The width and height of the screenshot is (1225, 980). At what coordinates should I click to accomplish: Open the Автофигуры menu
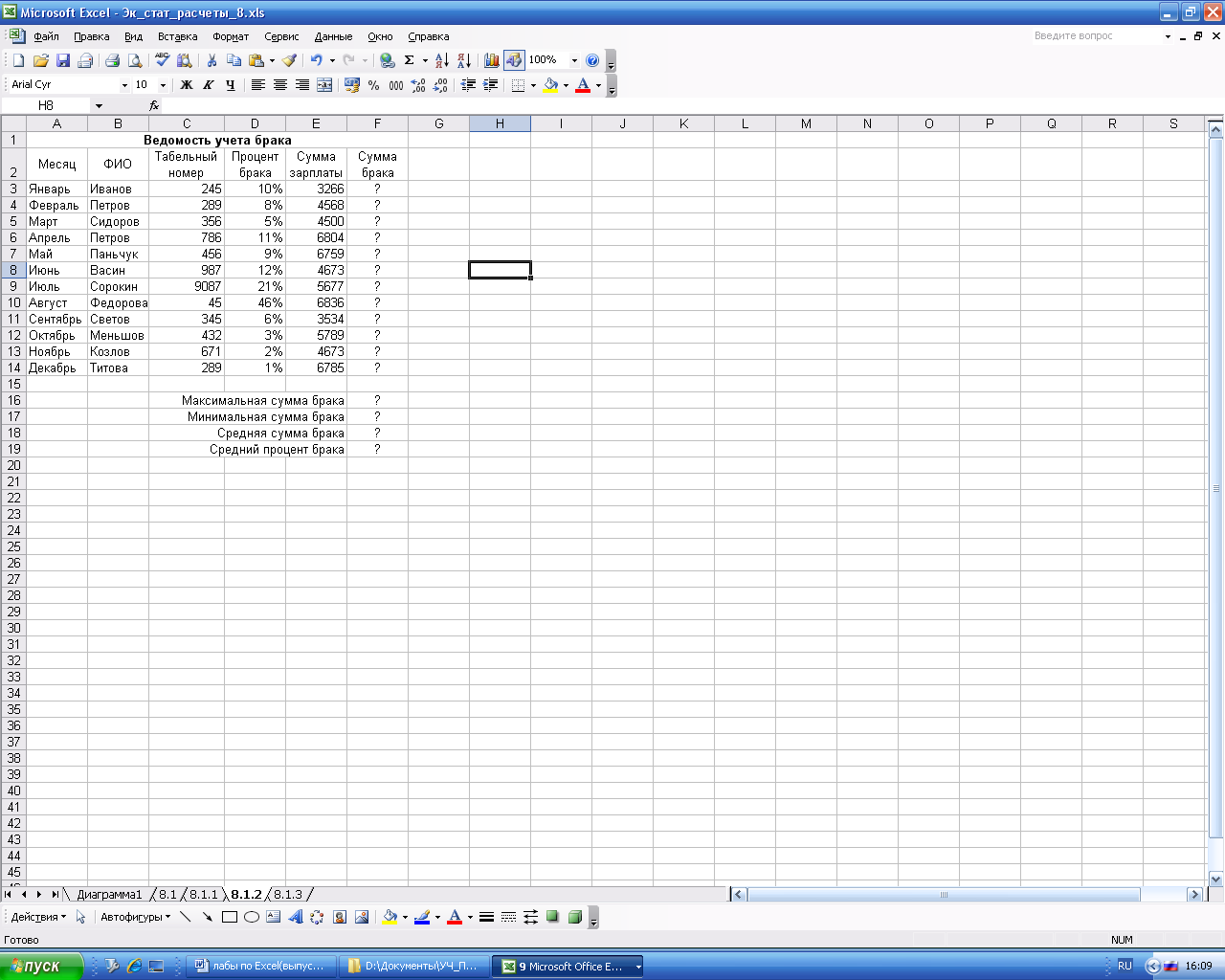pos(135,917)
